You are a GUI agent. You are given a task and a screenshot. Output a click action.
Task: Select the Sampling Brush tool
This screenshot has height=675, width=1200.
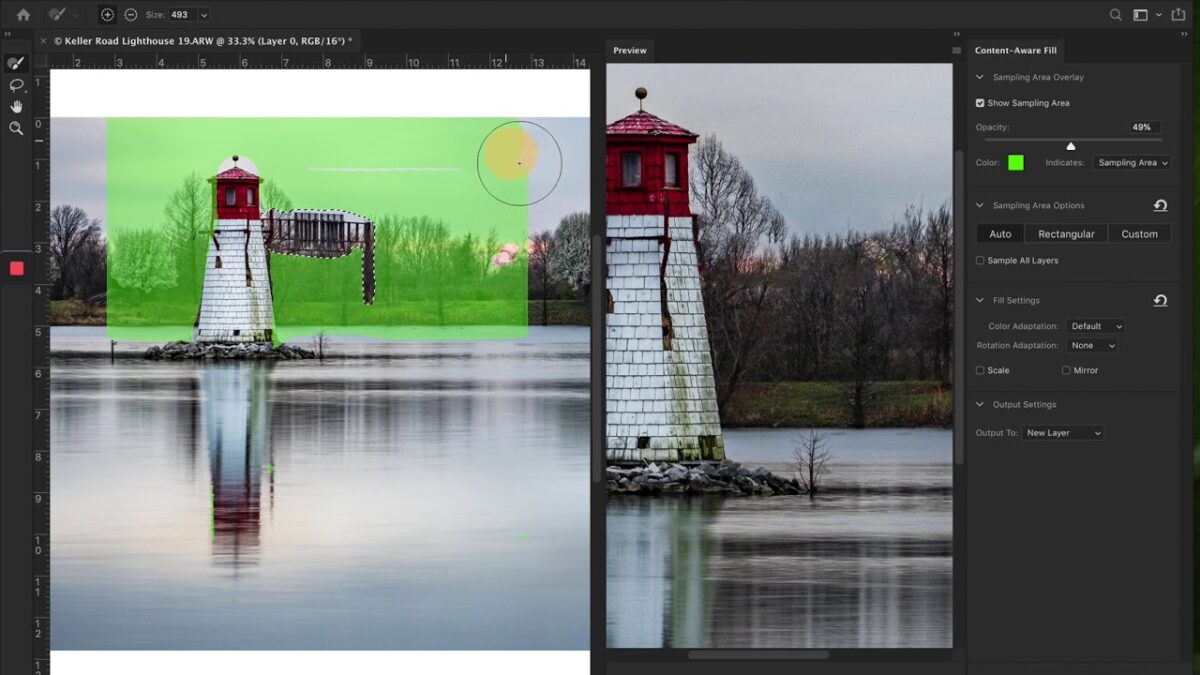tap(16, 63)
